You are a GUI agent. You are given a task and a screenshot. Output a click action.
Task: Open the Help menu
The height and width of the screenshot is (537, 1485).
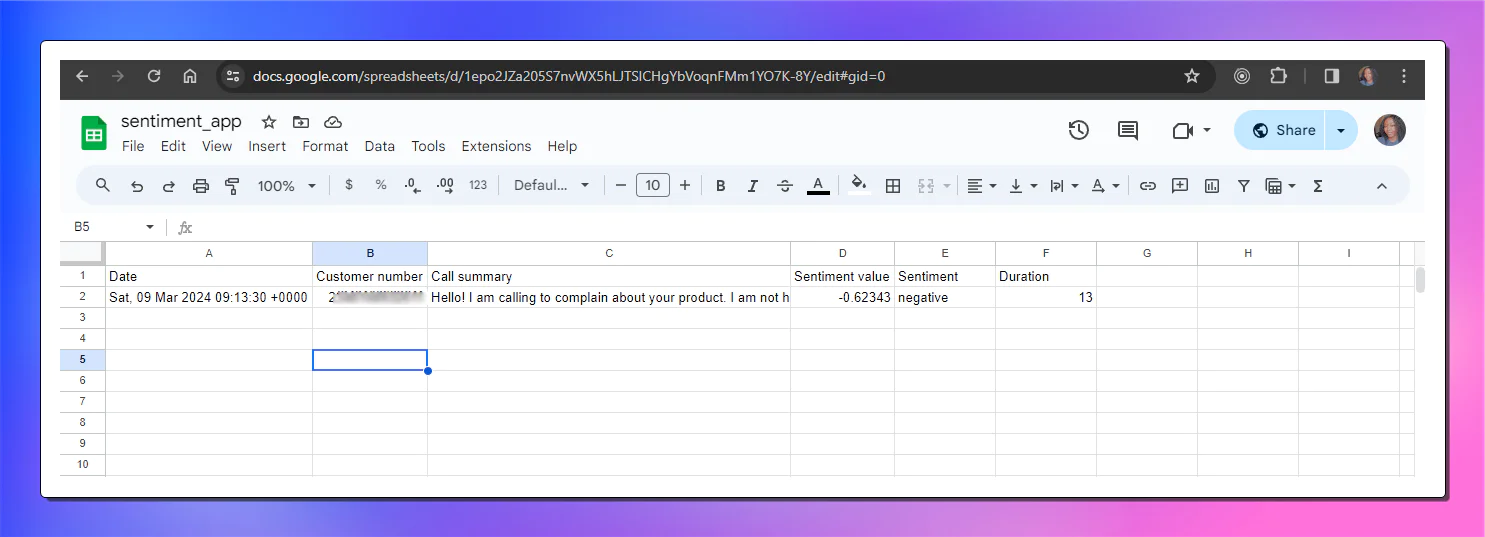(562, 146)
